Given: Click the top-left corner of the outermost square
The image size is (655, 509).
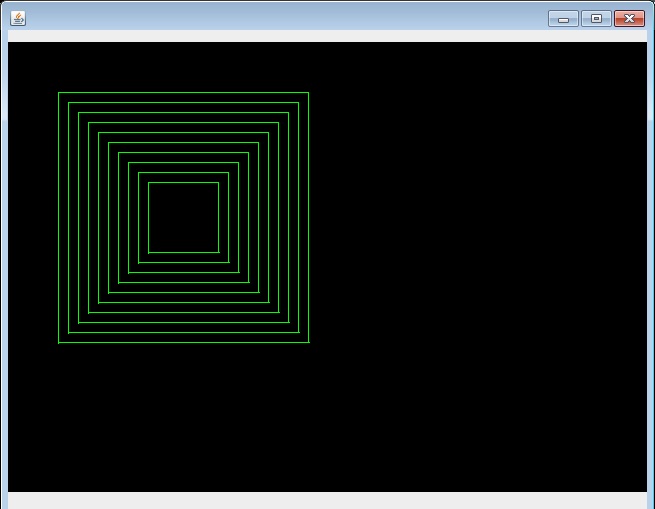Looking at the screenshot, I should click(58, 93).
